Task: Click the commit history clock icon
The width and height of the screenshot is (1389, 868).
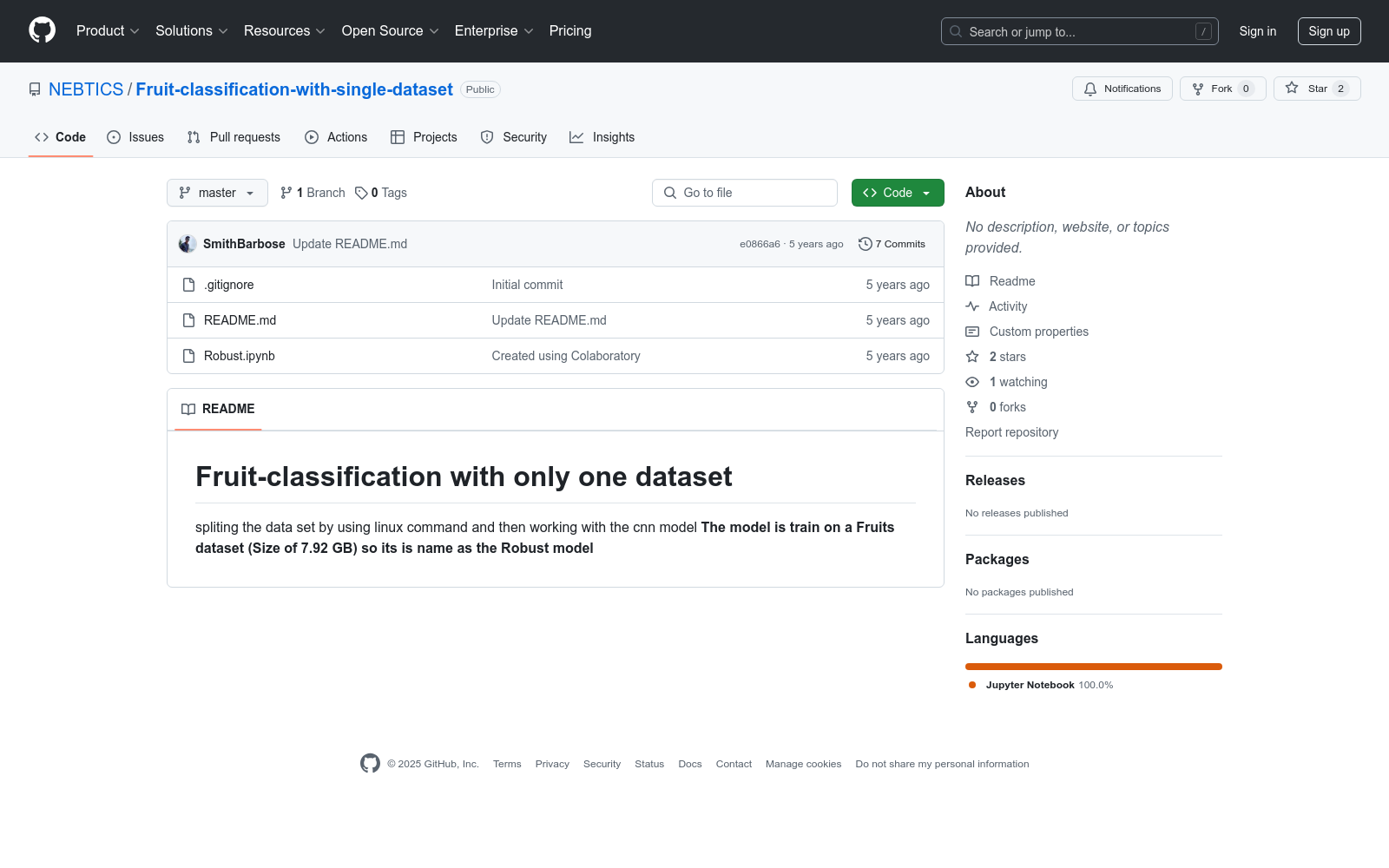Action: [x=865, y=244]
